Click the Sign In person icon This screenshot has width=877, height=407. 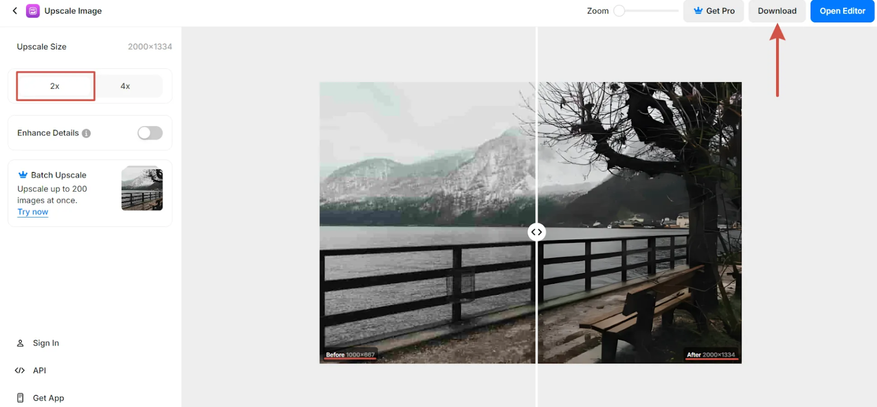[21, 343]
